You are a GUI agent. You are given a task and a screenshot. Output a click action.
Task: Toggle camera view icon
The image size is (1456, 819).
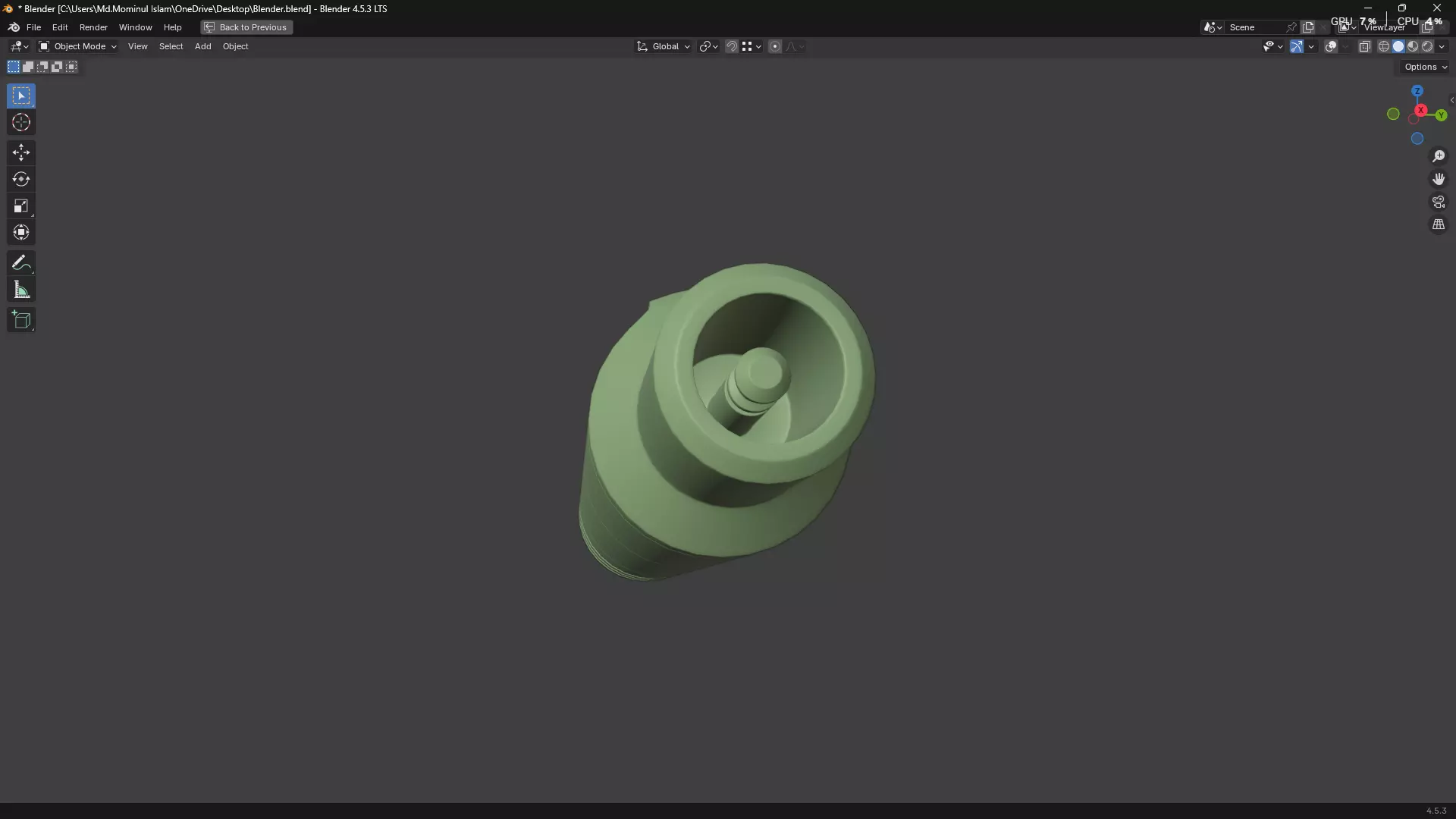(x=1439, y=202)
